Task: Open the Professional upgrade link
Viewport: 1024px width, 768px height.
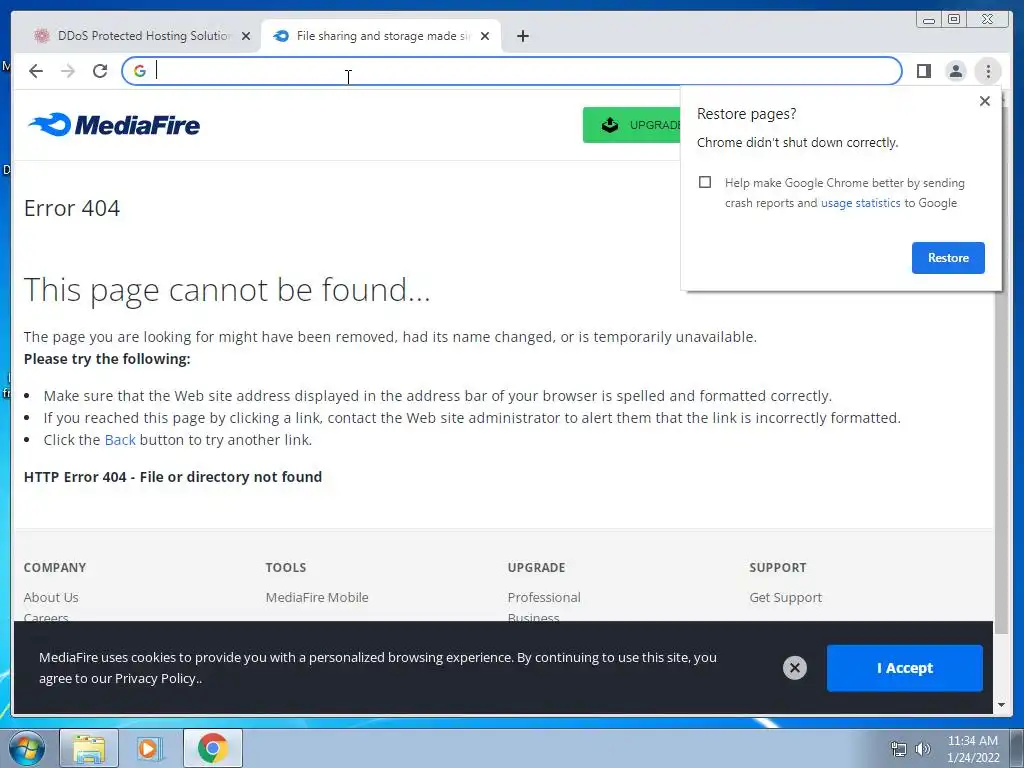Action: (x=544, y=598)
